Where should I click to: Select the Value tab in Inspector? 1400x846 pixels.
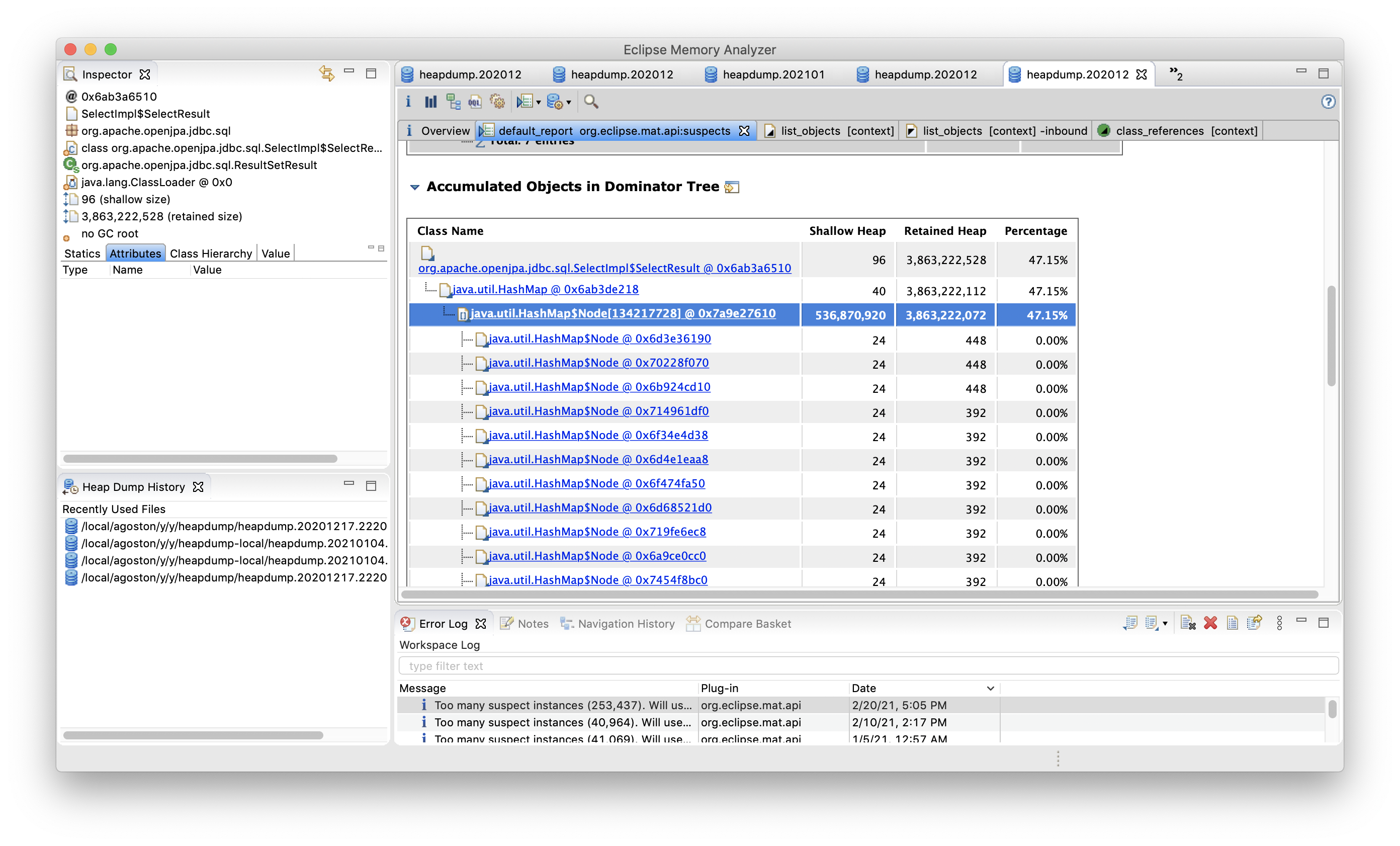coord(276,253)
